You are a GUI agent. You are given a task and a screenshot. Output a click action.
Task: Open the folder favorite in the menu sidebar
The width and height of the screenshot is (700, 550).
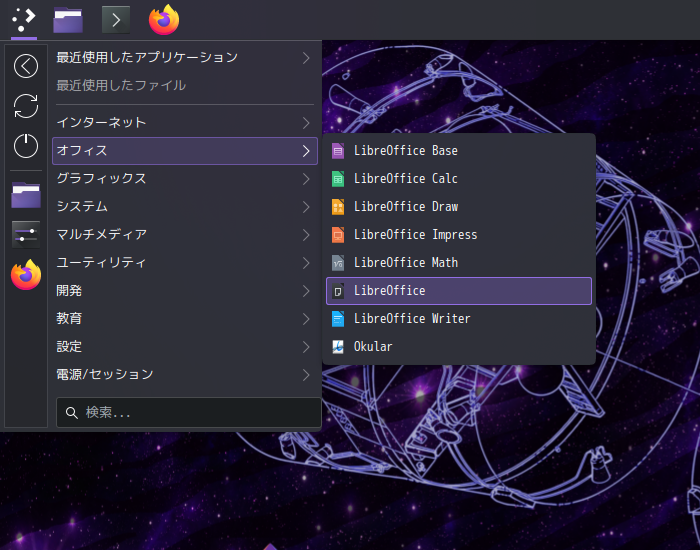(x=26, y=195)
